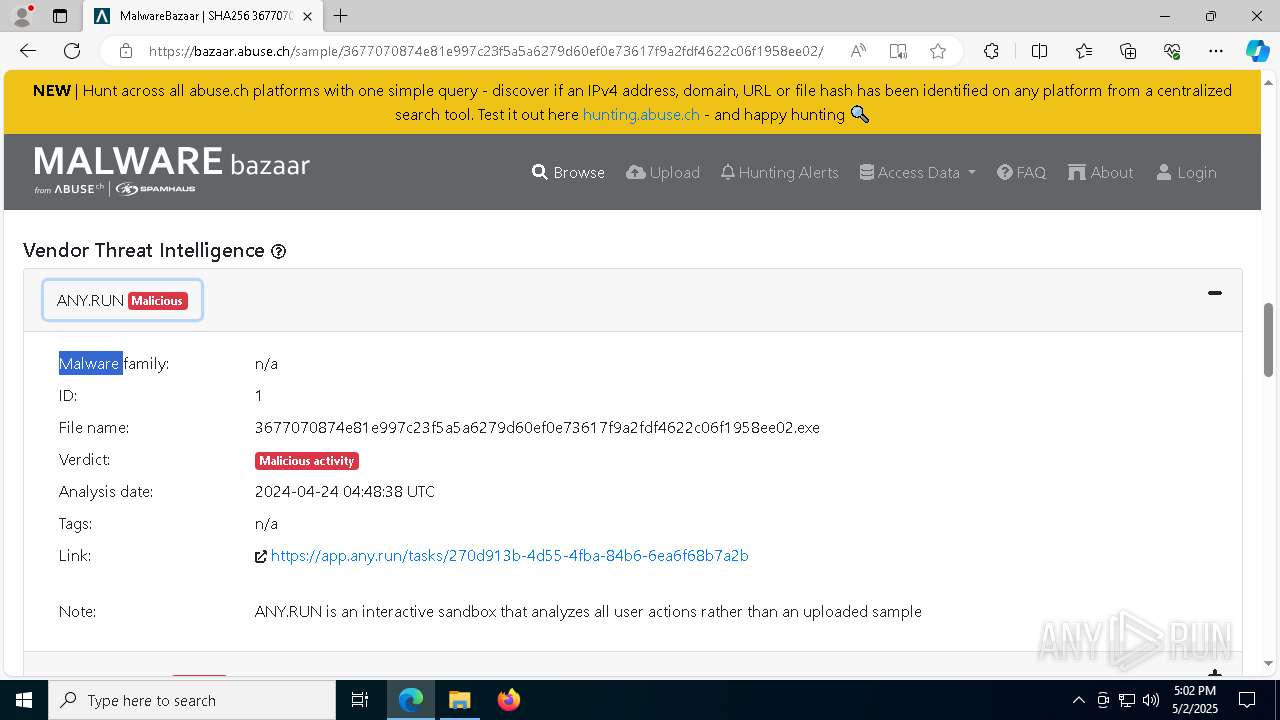Click the browser profile avatar icon

(22, 16)
